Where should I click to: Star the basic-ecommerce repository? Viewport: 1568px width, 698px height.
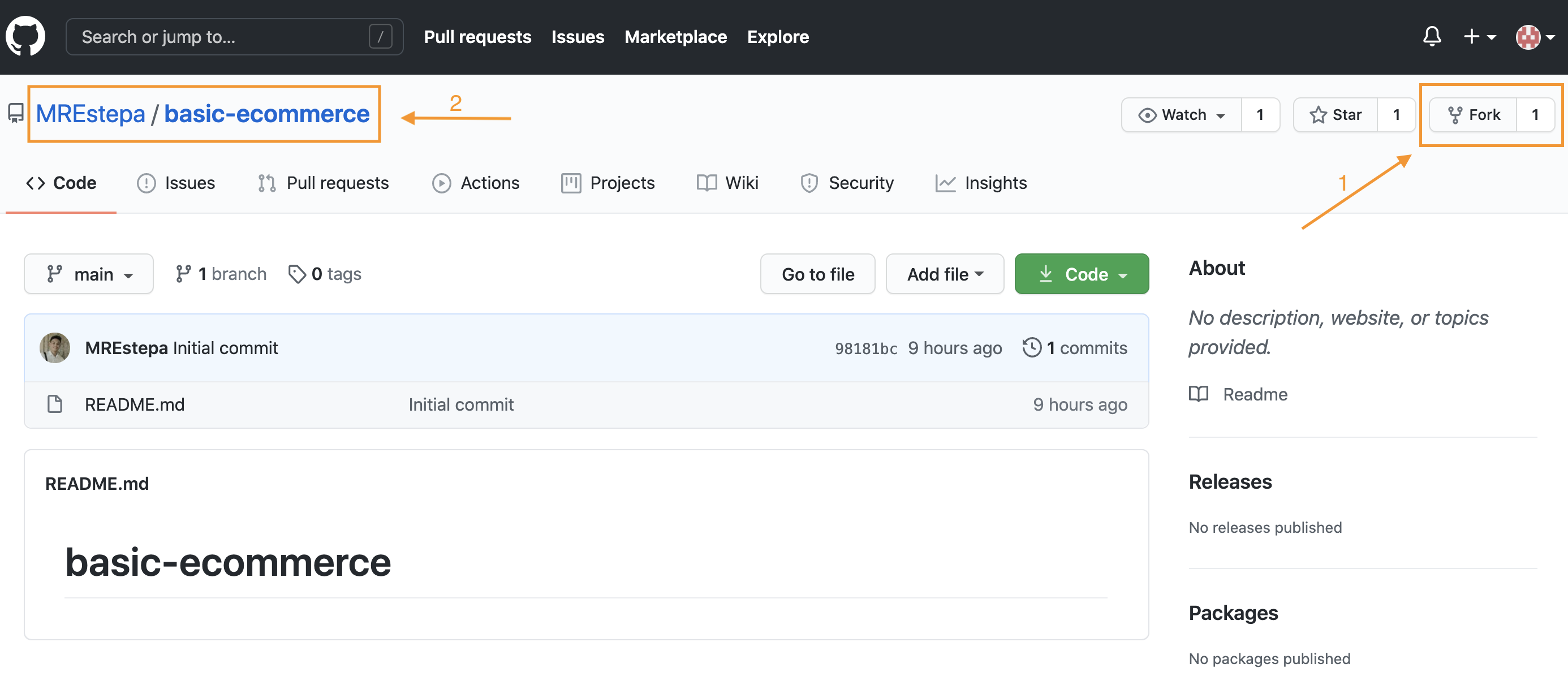[x=1336, y=114]
